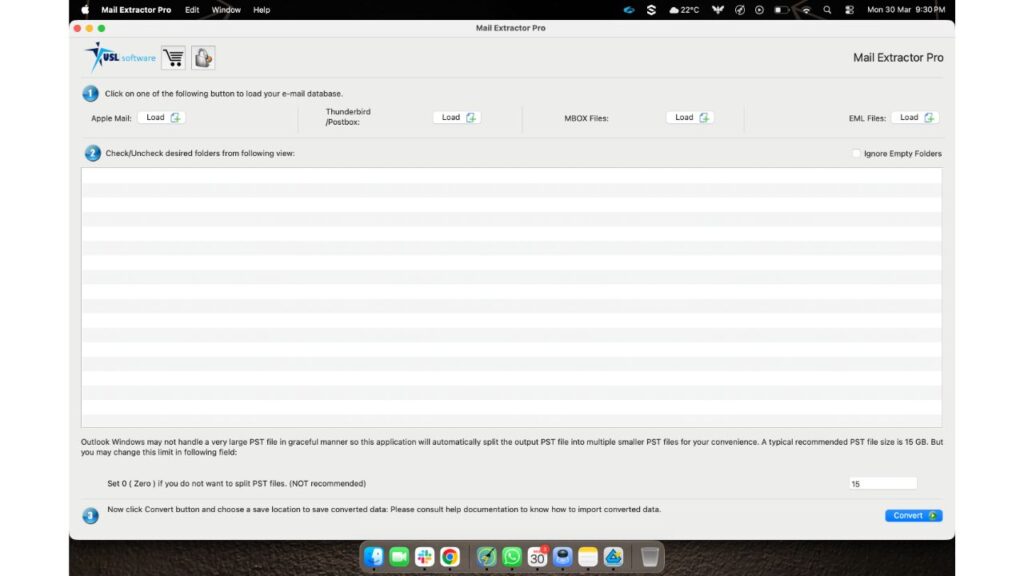Viewport: 1024px width, 576px height.
Task: Click the butterfly-shaped menu bar icon
Action: click(718, 10)
